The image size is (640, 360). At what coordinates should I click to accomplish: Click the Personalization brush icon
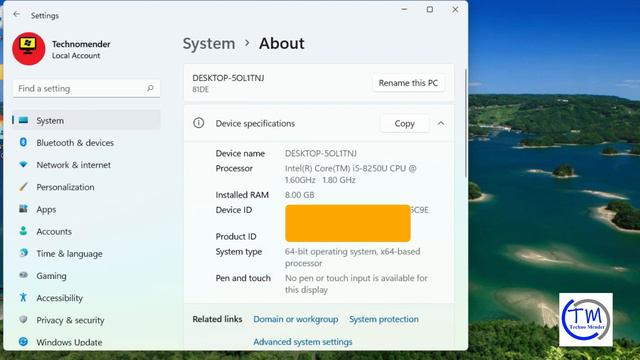click(x=23, y=187)
